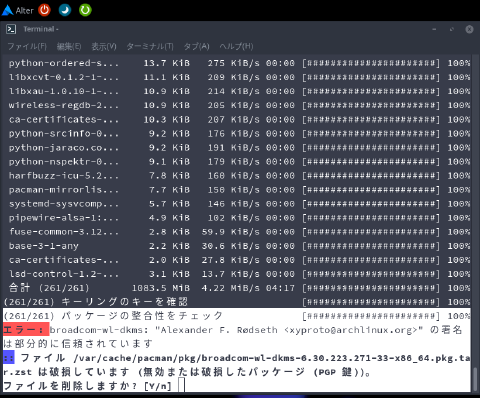Image resolution: width=480 pixels, height=398 pixels.
Task: Click the 'python-nspektr-0...' line
Action: [x=239, y=162]
